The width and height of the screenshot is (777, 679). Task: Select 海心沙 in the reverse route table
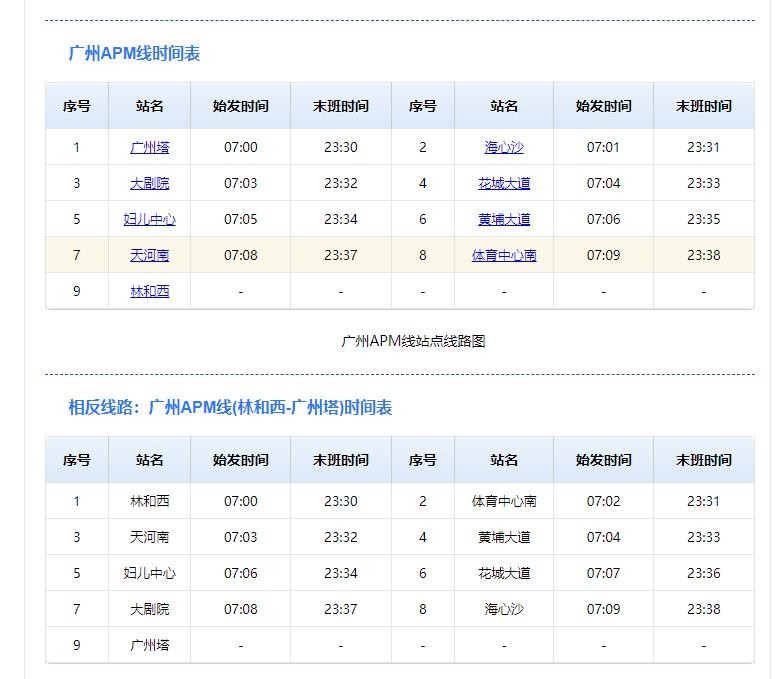click(x=504, y=609)
